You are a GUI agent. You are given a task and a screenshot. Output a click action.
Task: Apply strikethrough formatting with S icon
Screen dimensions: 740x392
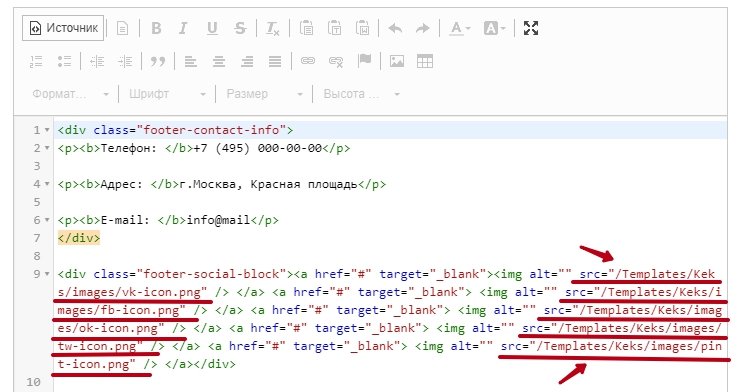pyautogui.click(x=240, y=28)
